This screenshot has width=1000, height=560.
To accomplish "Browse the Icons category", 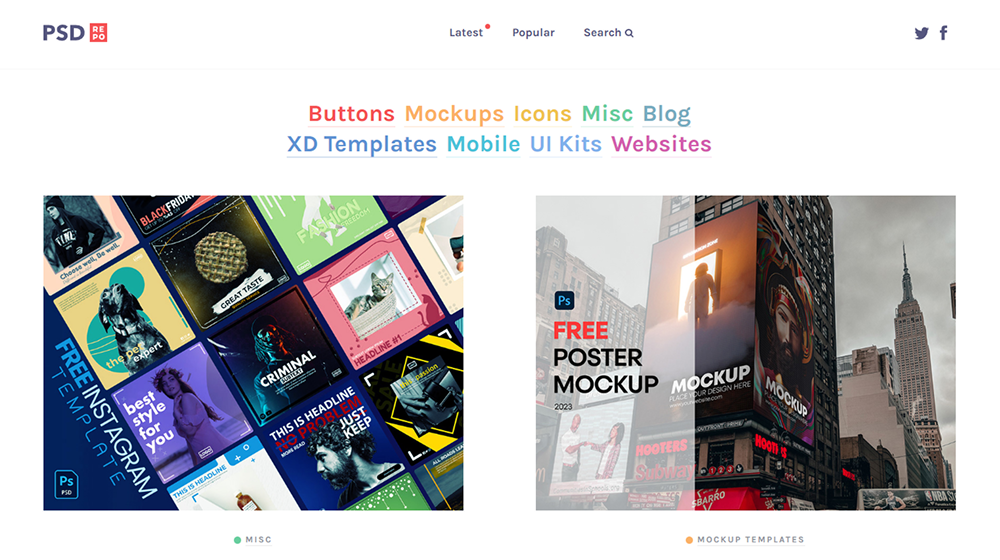I will [543, 114].
